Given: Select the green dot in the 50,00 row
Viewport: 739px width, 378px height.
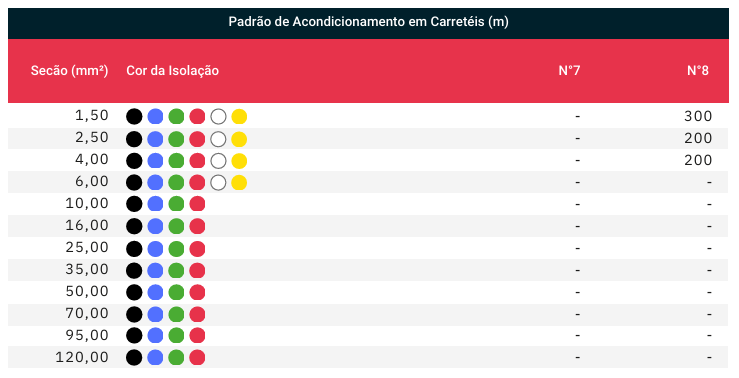Looking at the screenshot, I should pos(176,292).
